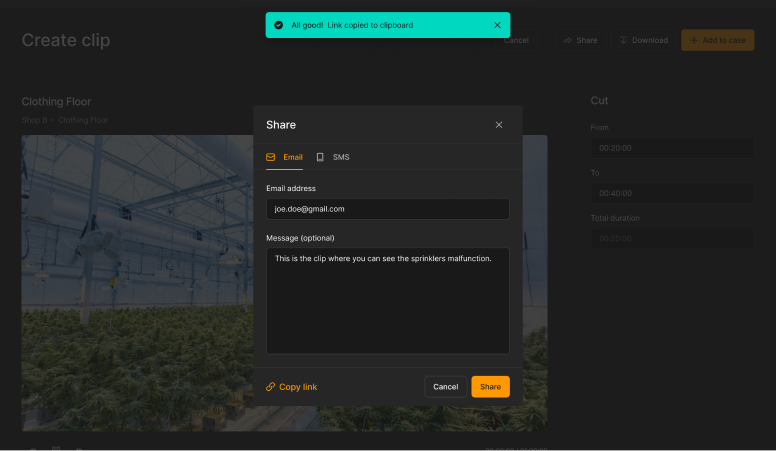Click Cancel button in page header

[x=516, y=40]
